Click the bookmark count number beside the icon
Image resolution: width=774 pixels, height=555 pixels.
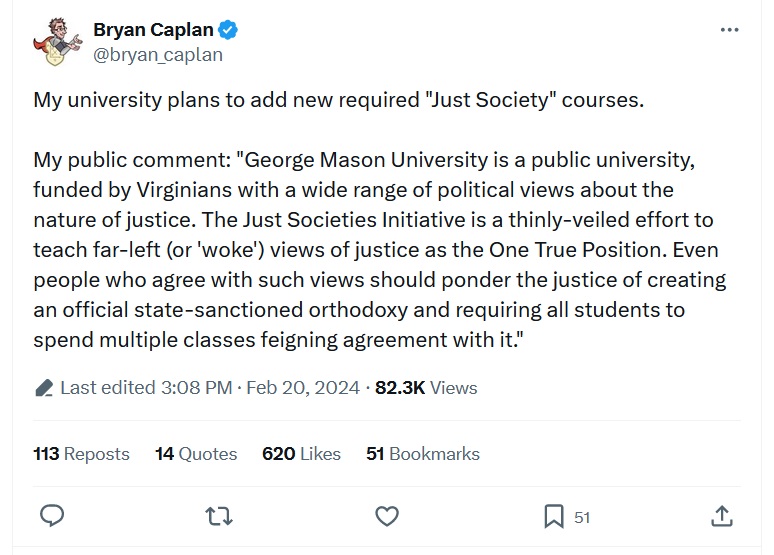(x=582, y=517)
